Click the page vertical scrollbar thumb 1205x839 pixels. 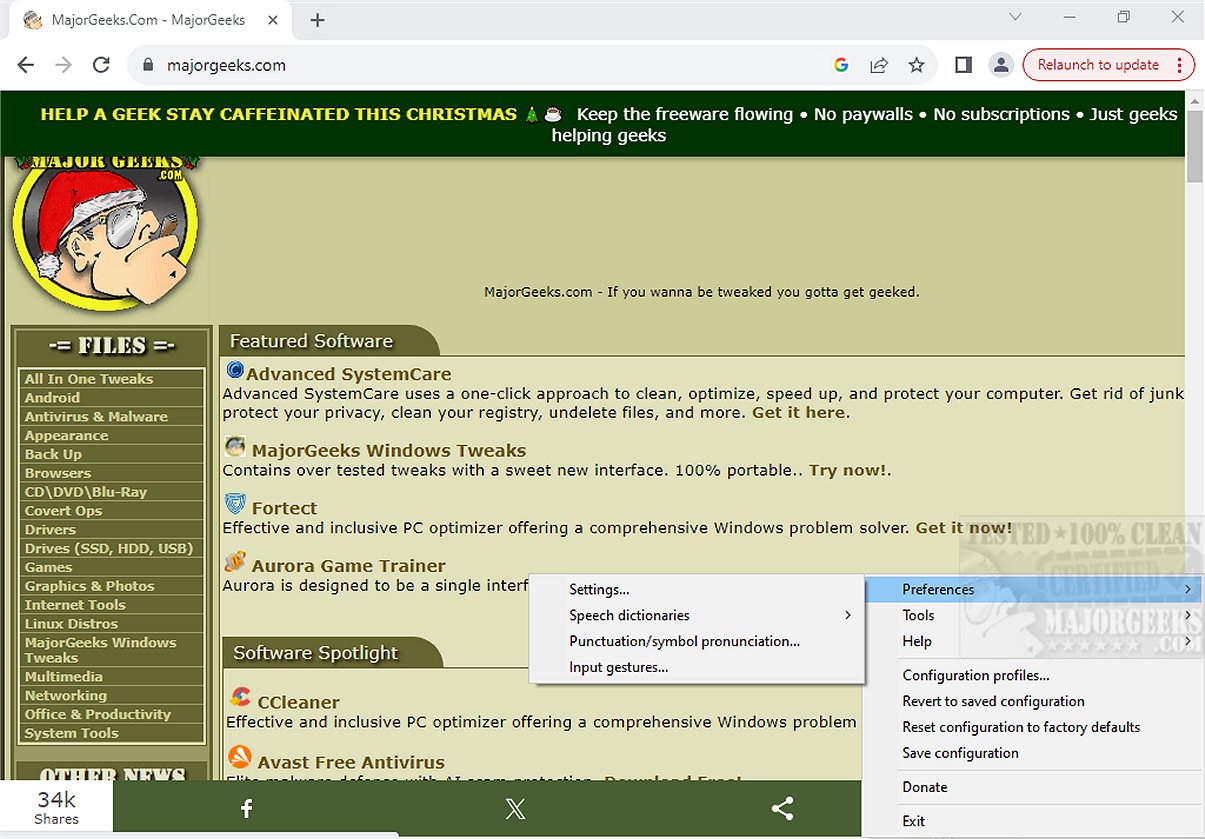[1195, 146]
